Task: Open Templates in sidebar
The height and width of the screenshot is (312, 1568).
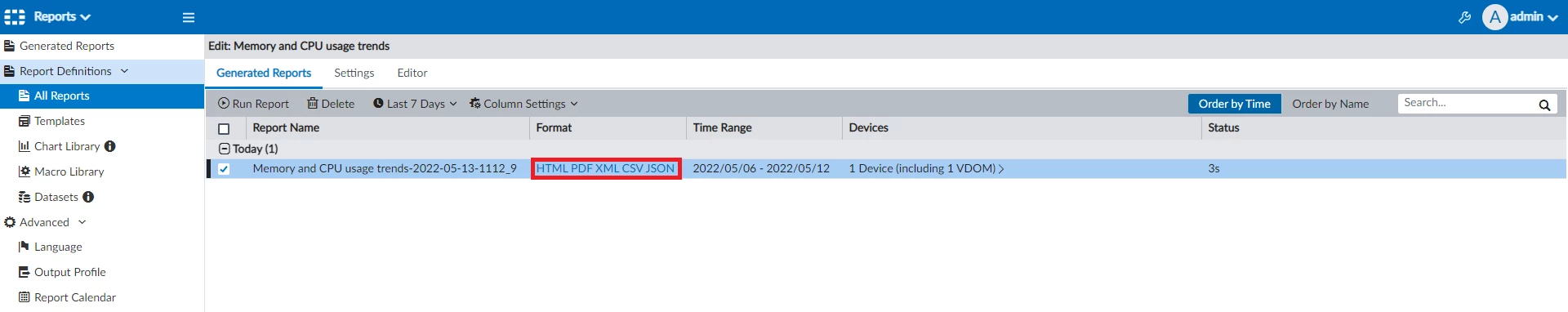Action: point(60,121)
